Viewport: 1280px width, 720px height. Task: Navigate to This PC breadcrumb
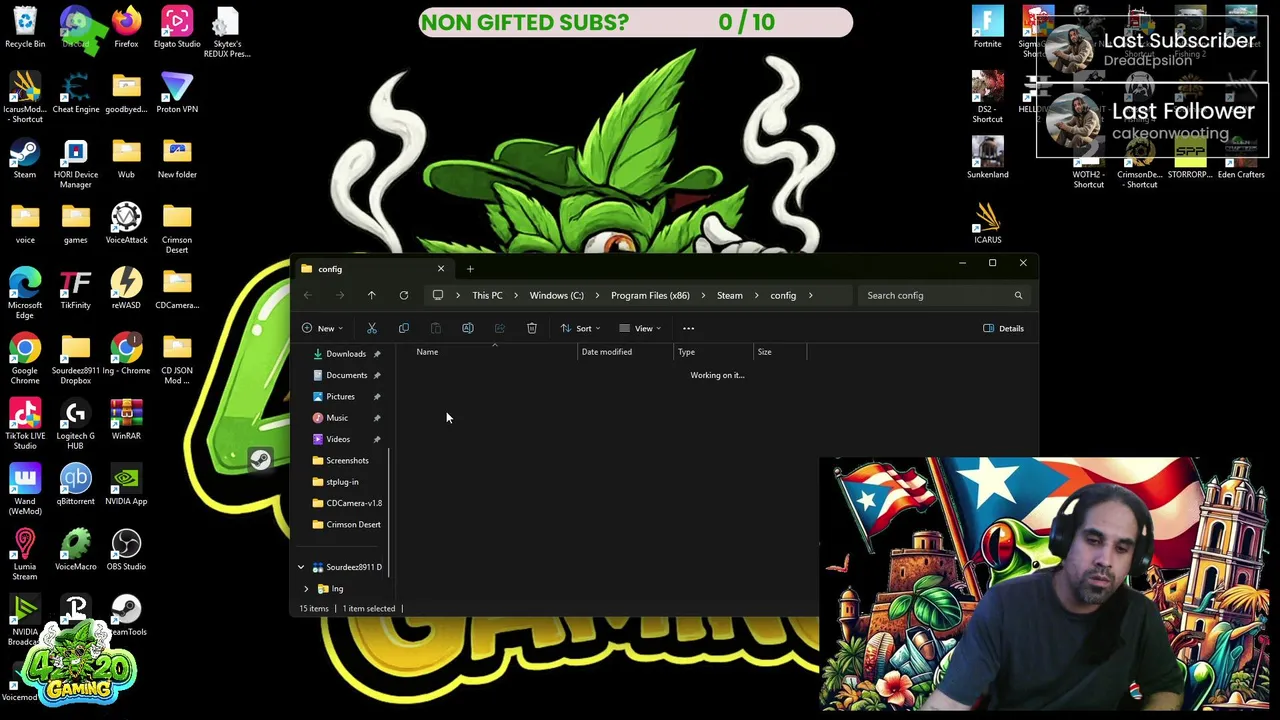click(487, 295)
